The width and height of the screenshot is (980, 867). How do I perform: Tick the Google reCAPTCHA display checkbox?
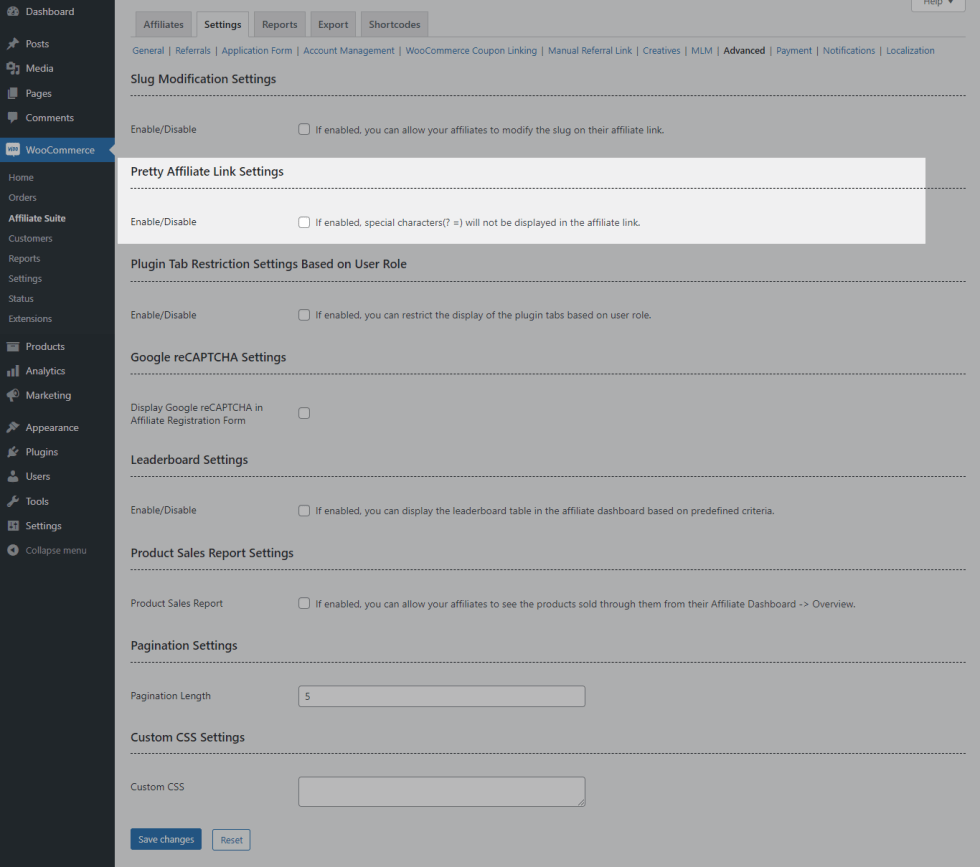coord(304,413)
